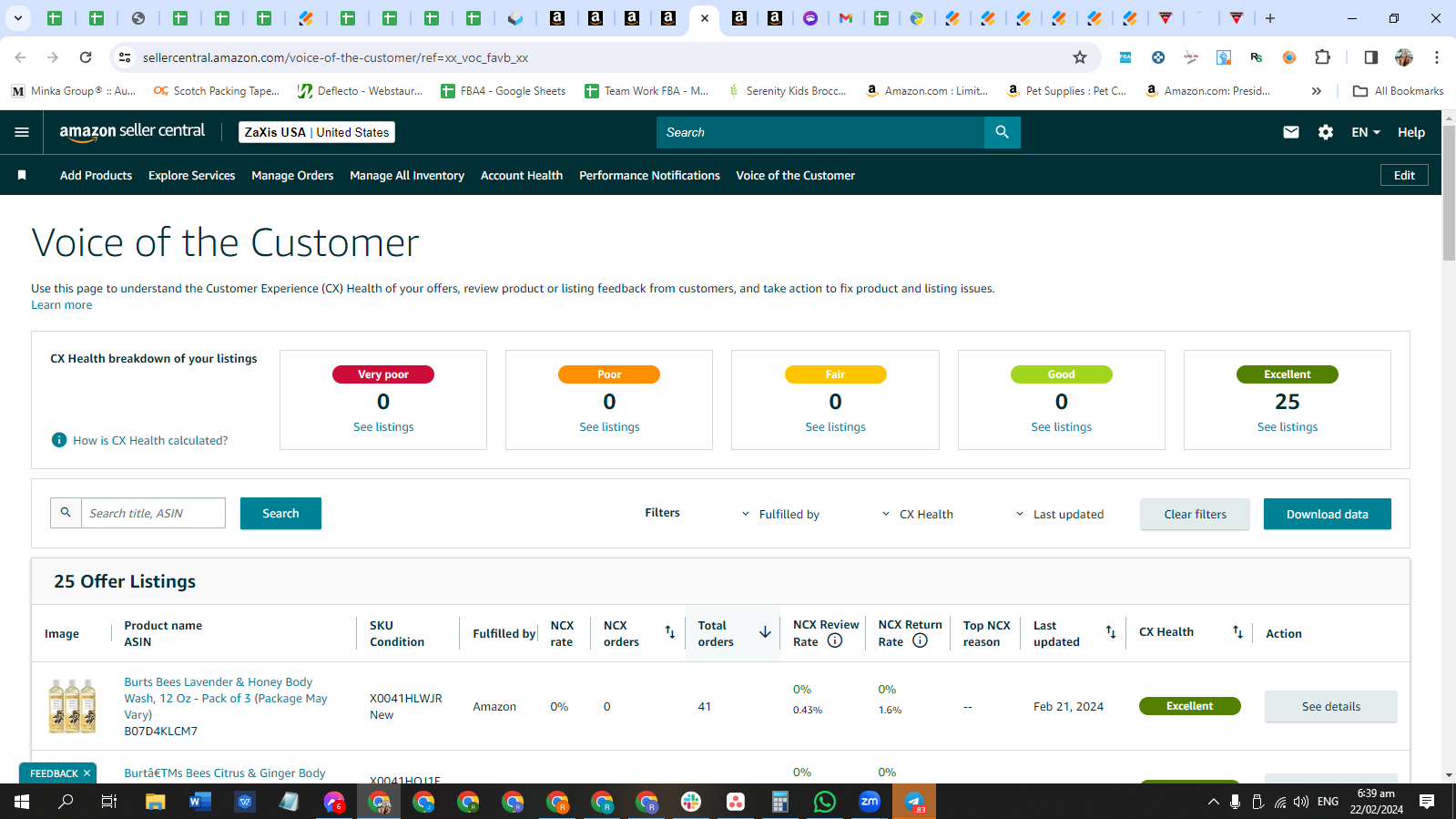The image size is (1456, 819).
Task: Click the Search title, ASIN input field
Action: point(153,513)
